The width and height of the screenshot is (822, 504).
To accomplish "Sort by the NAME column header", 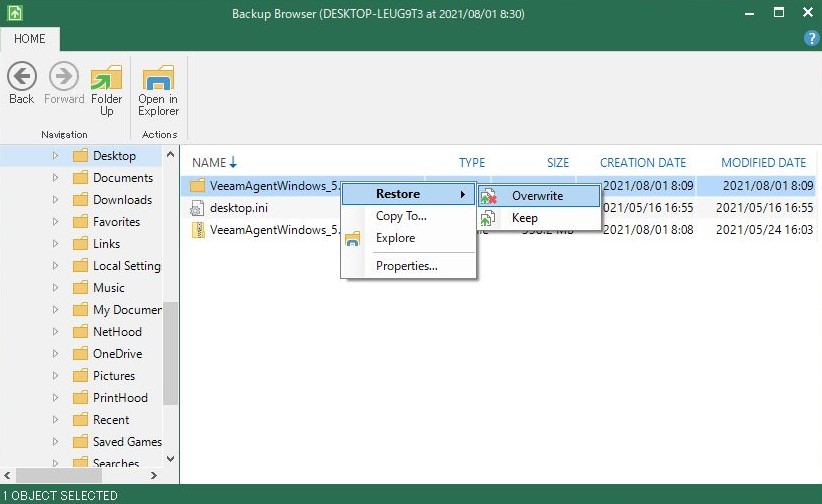I will (x=209, y=163).
